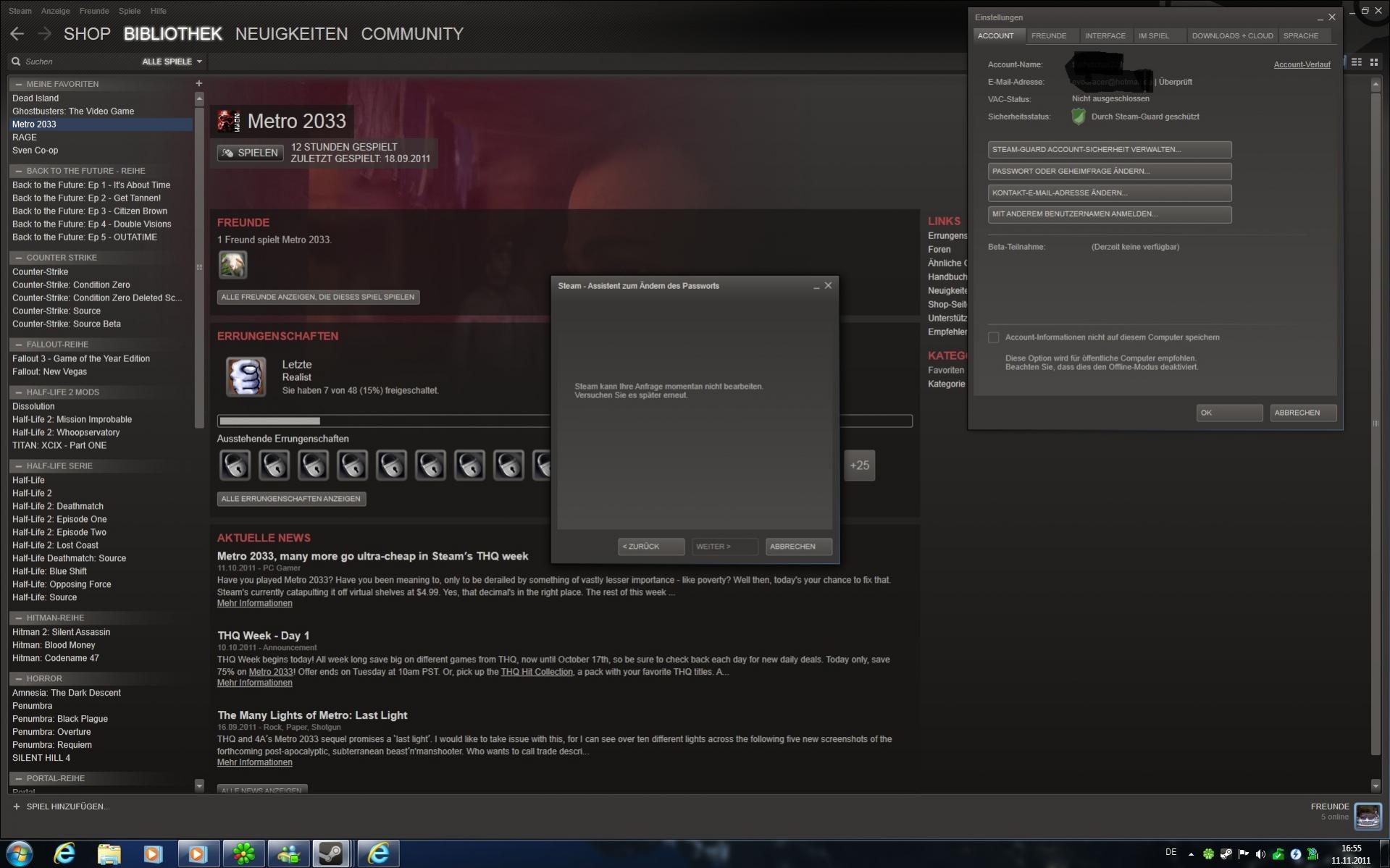
Task: Click the Windows Start orb
Action: (x=19, y=854)
